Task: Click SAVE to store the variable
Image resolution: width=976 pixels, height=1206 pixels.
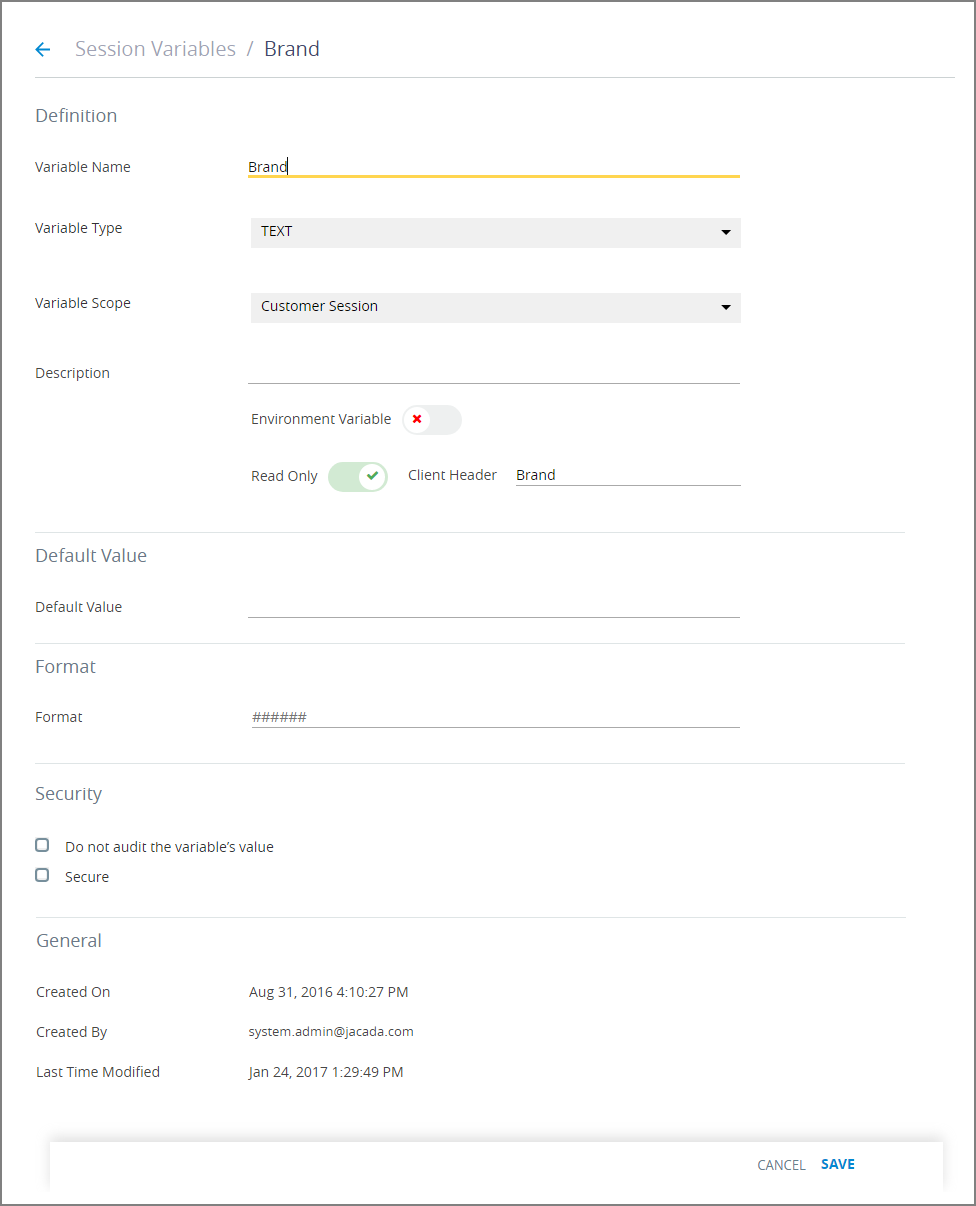Action: pyautogui.click(x=837, y=1163)
